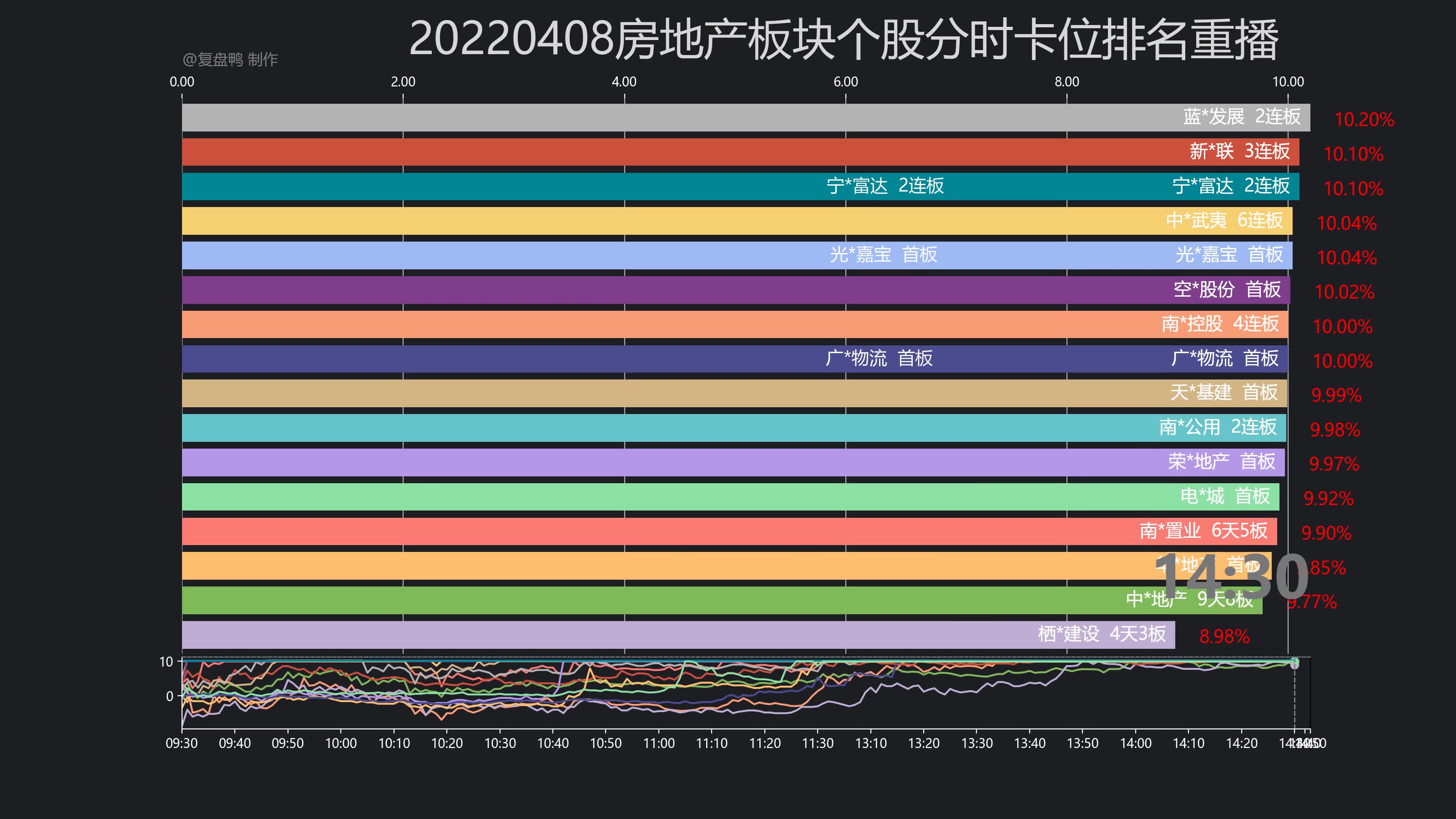Viewport: 1456px width, 819px height.
Task: Click the 9.98% value beside 南*公用
Action: tap(1335, 430)
